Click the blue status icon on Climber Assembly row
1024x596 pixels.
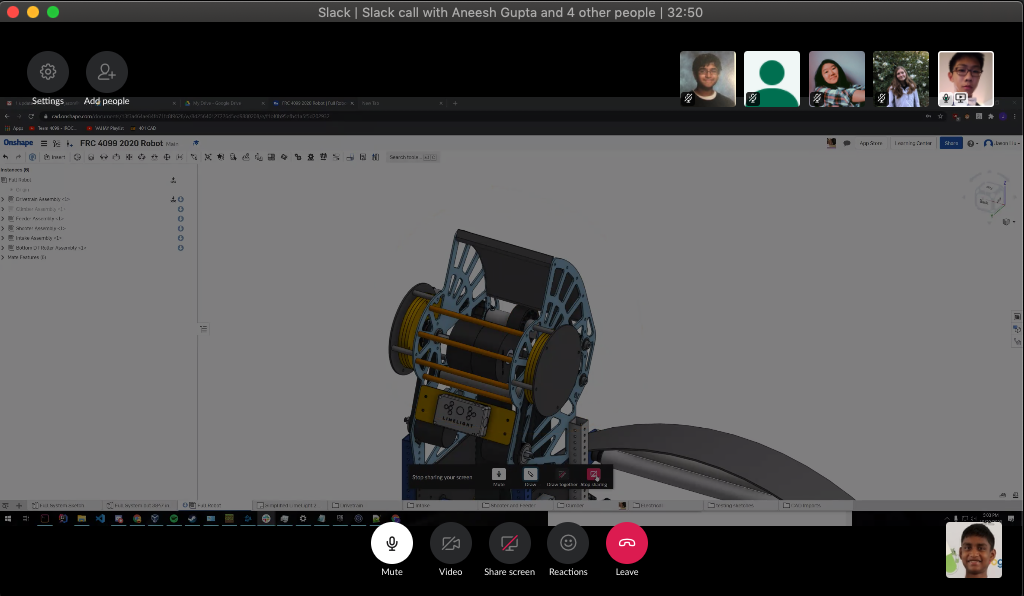(180, 209)
